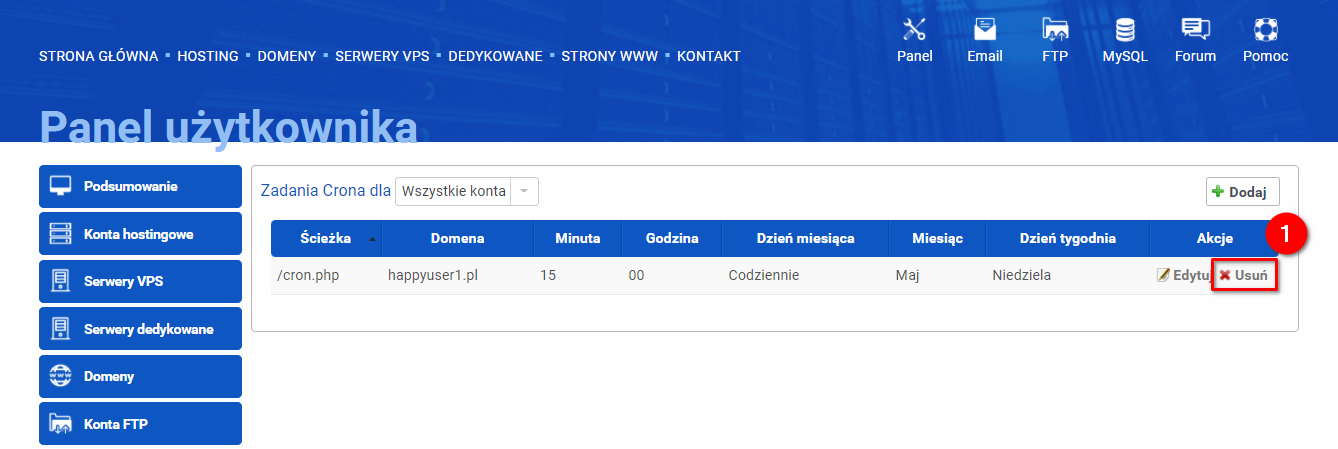Viewport: 1338px width, 449px height.
Task: Delete the /cron.php task with Usuń
Action: tap(1244, 275)
